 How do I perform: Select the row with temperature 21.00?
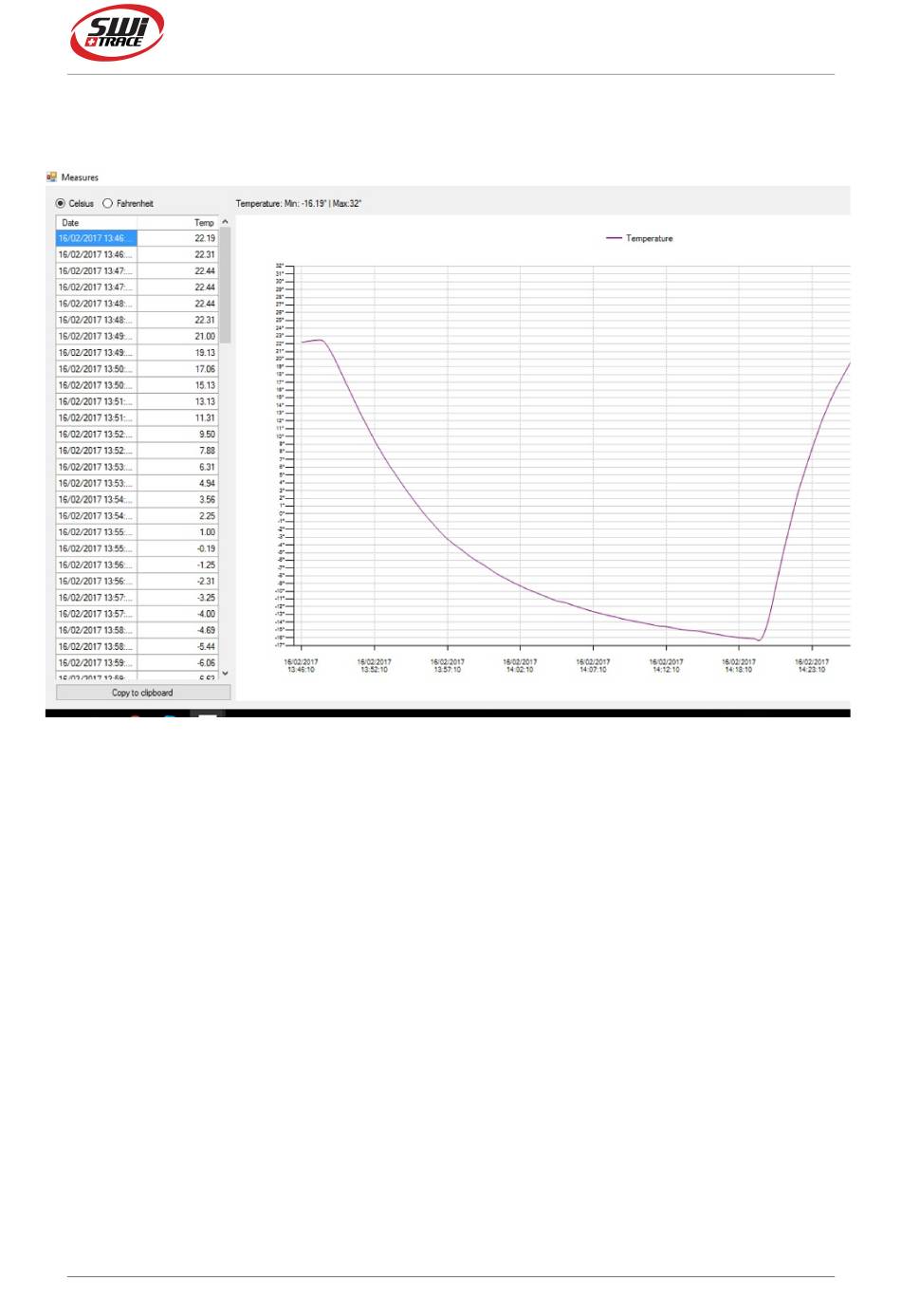tap(137, 336)
